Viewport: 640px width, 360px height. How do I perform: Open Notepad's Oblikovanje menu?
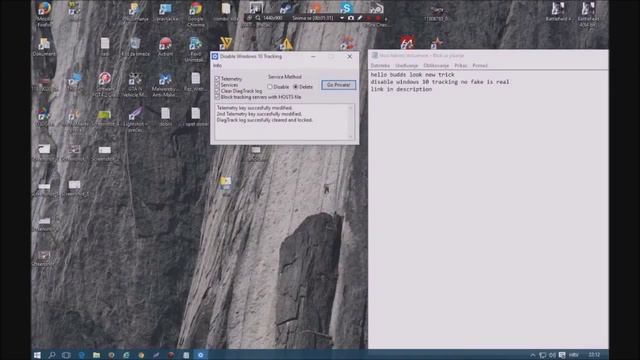click(x=436, y=65)
